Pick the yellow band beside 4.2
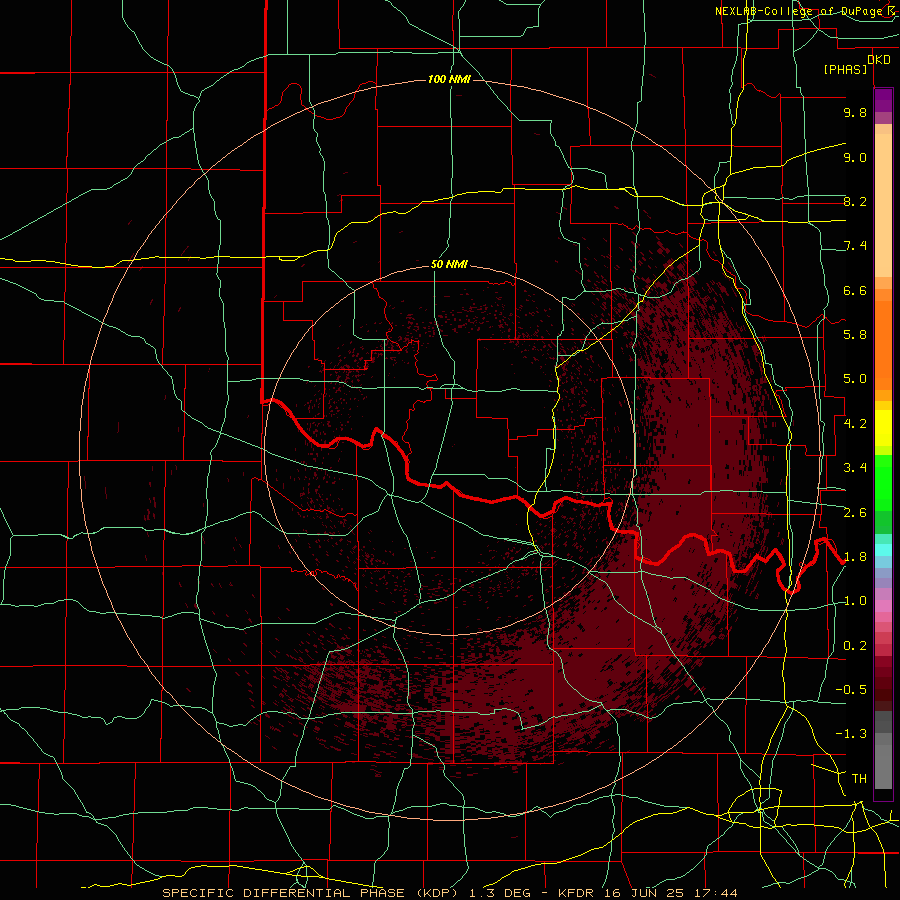The width and height of the screenshot is (900, 900). click(883, 428)
